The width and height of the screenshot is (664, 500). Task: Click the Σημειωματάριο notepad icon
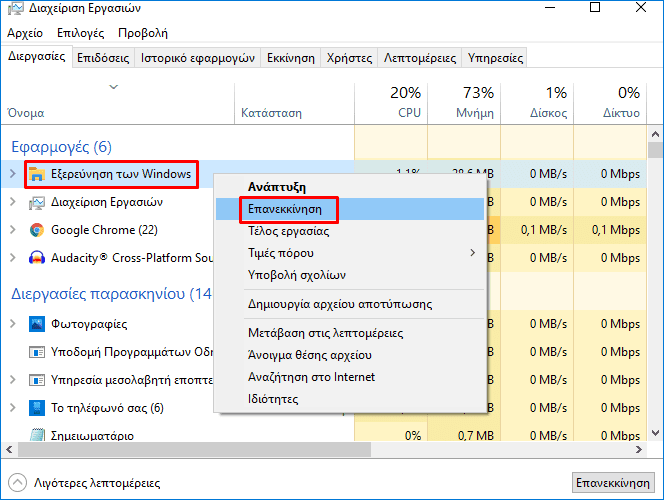click(37, 435)
